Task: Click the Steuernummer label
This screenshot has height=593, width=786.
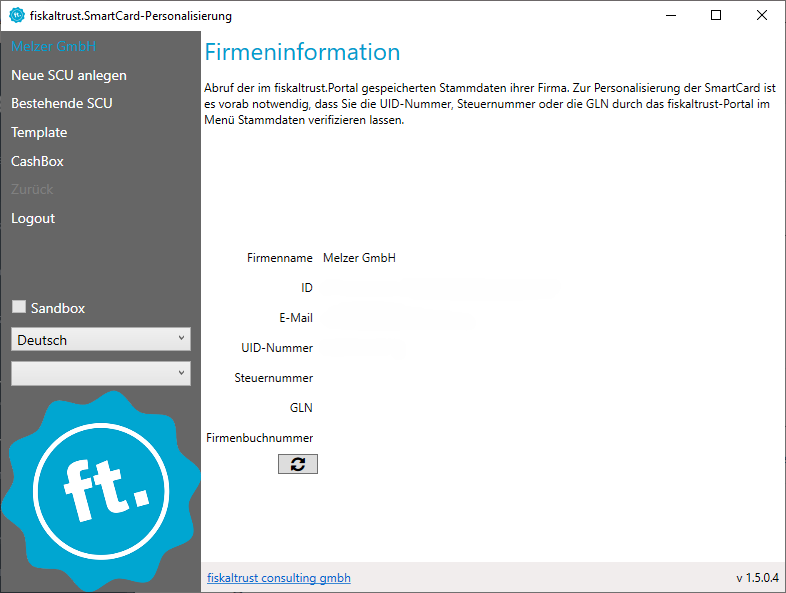Action: click(x=273, y=378)
